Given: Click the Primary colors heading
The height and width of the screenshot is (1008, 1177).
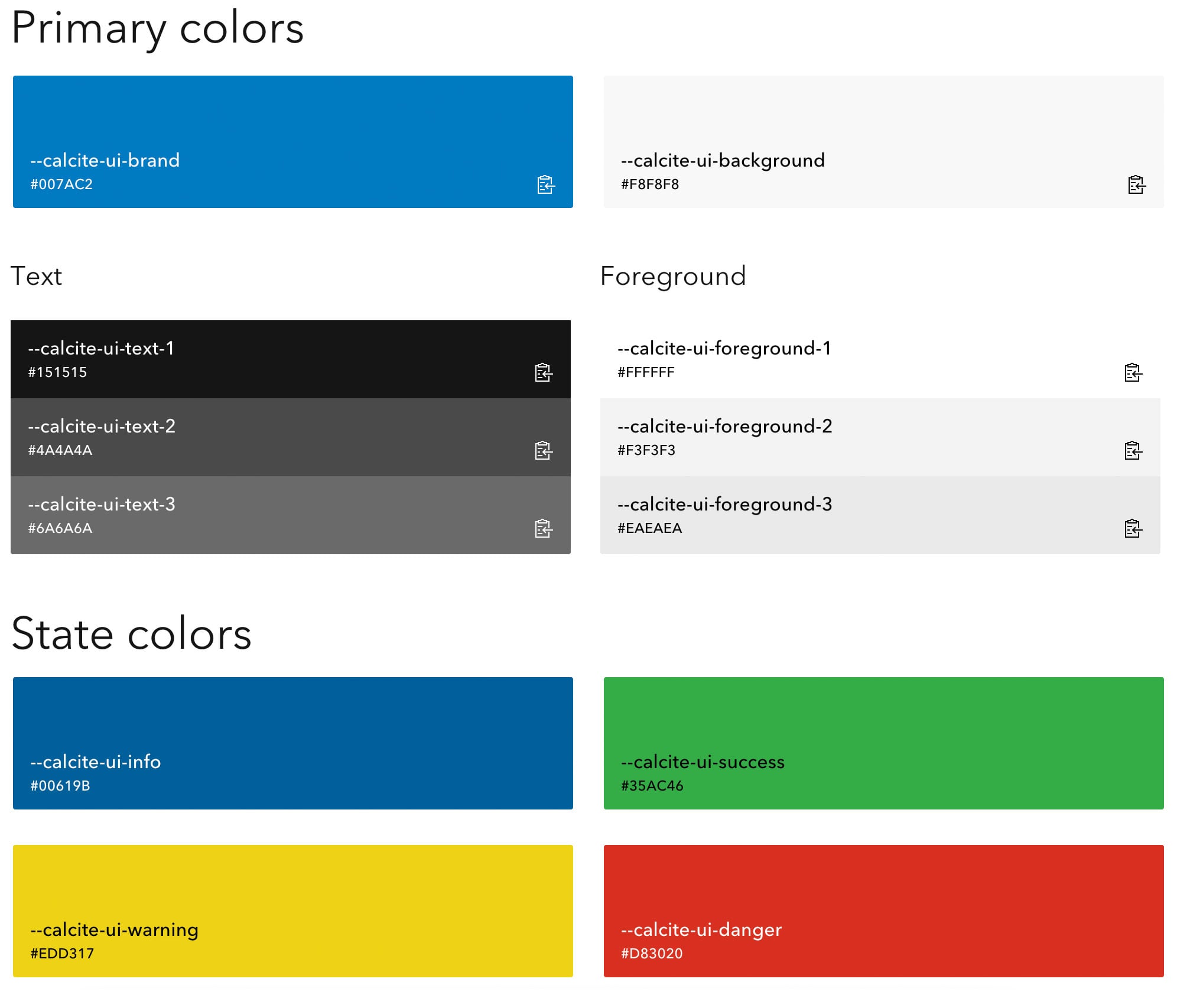Looking at the screenshot, I should point(157,28).
